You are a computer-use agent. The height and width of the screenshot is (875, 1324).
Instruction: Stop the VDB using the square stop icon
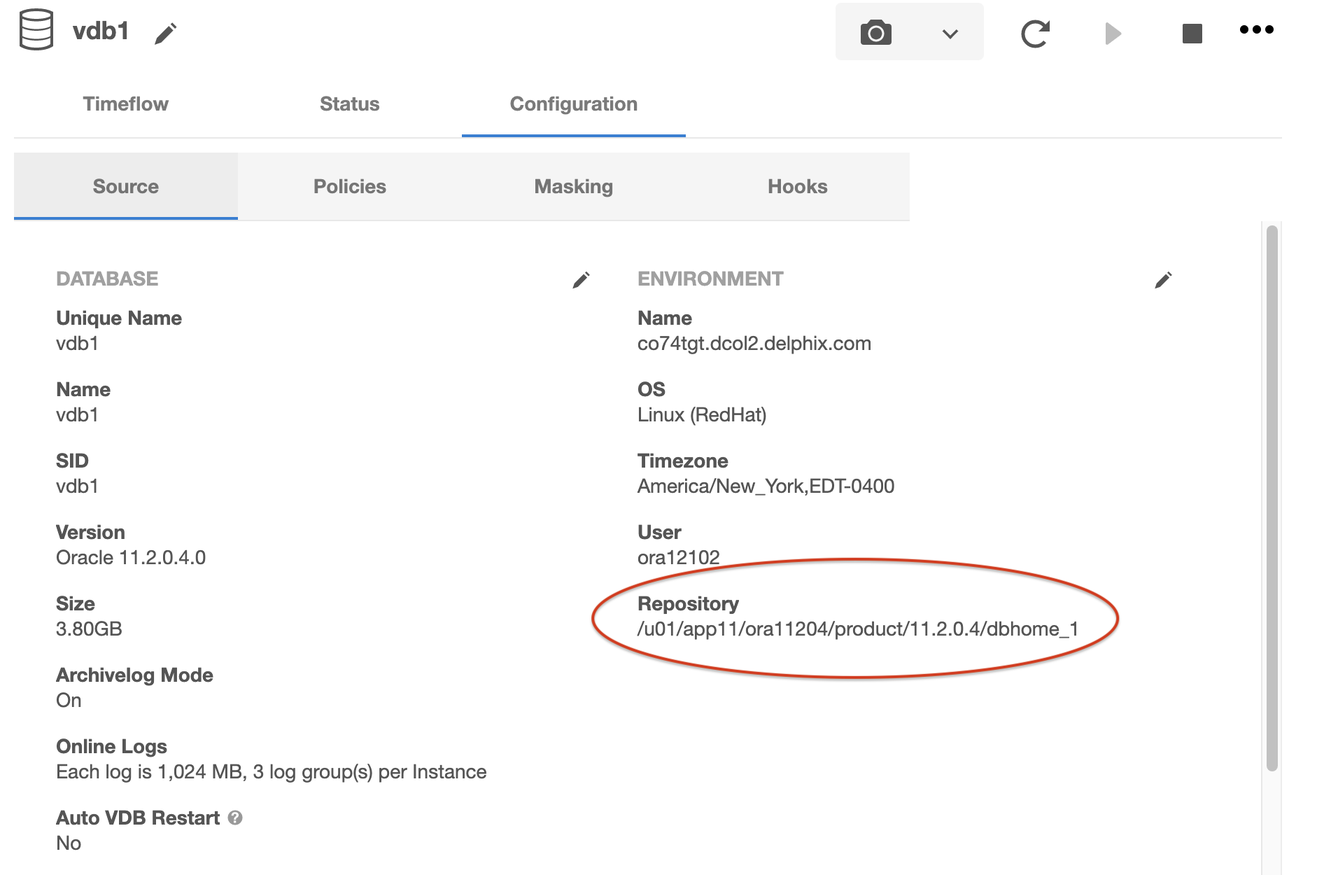point(1192,31)
